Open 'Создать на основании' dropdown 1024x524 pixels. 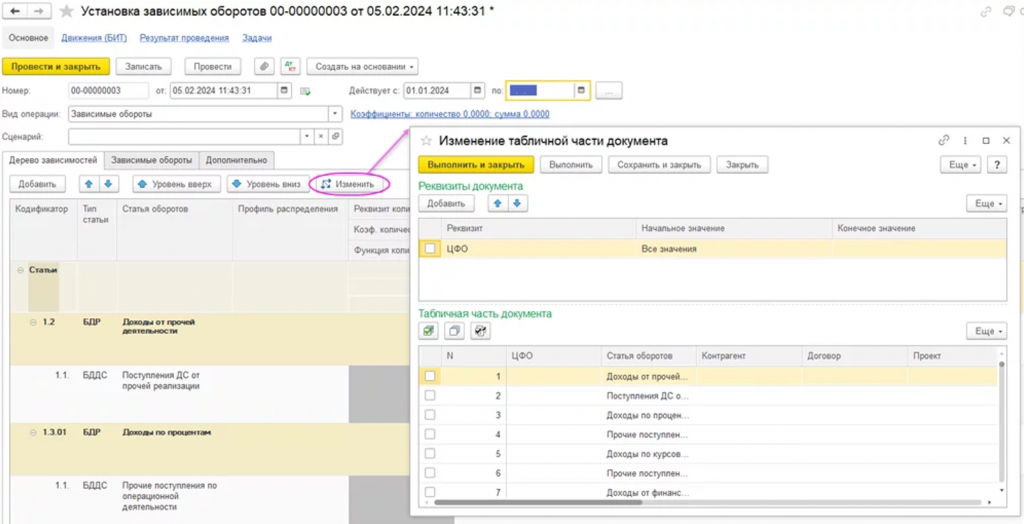pyautogui.click(x=361, y=66)
